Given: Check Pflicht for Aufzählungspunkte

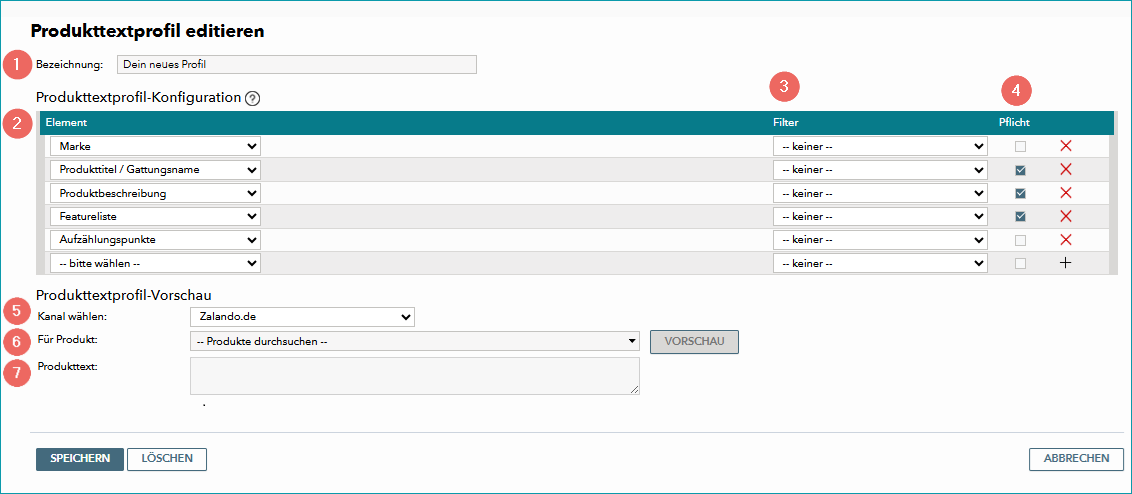Looking at the screenshot, I should (1020, 240).
